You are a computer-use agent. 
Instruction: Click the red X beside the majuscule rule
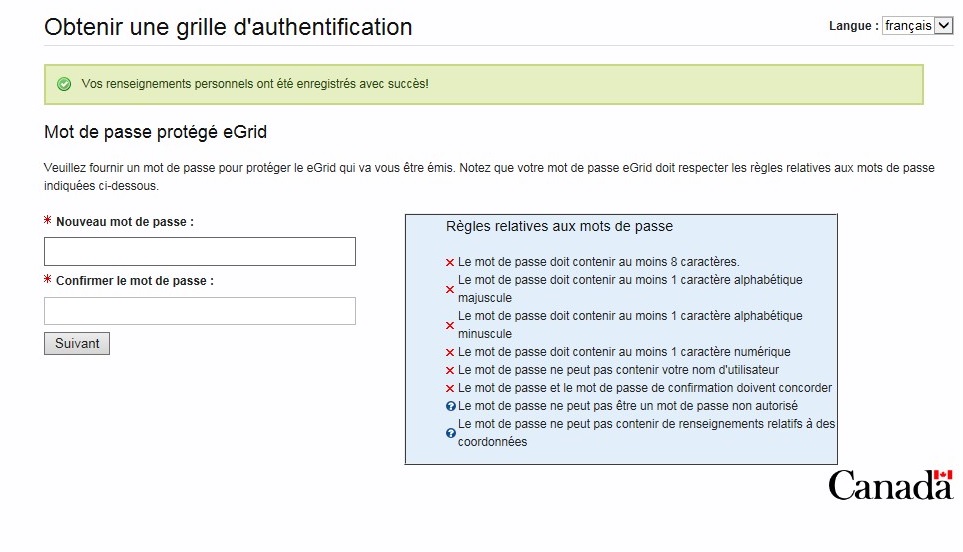pyautogui.click(x=450, y=290)
